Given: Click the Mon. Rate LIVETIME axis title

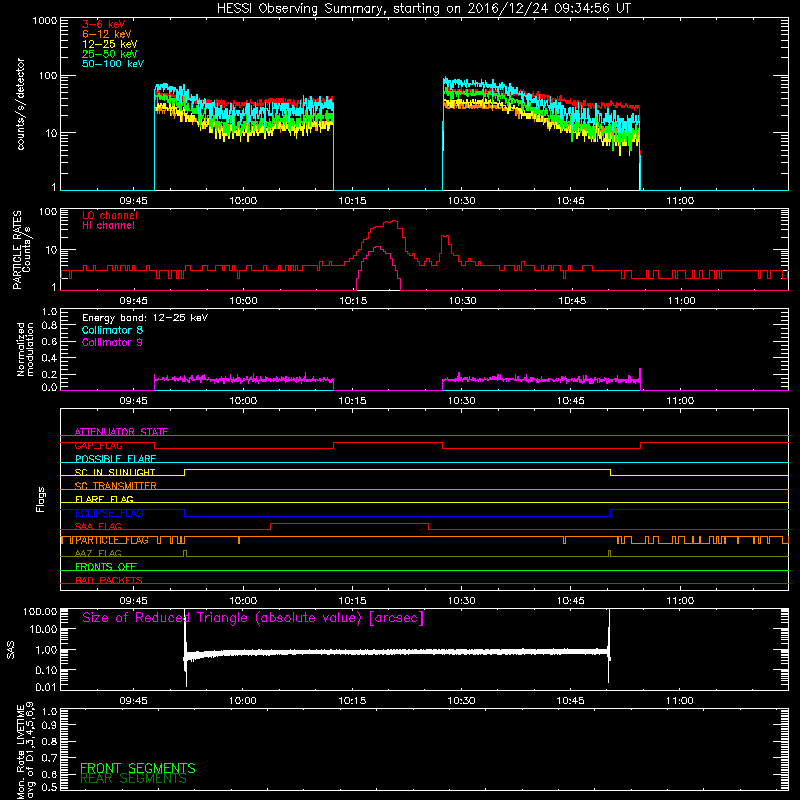Looking at the screenshot, I should coord(25,751).
